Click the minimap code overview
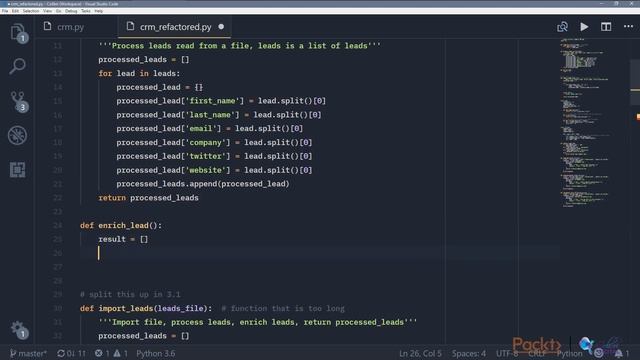This screenshot has height=360, width=640. [586, 122]
